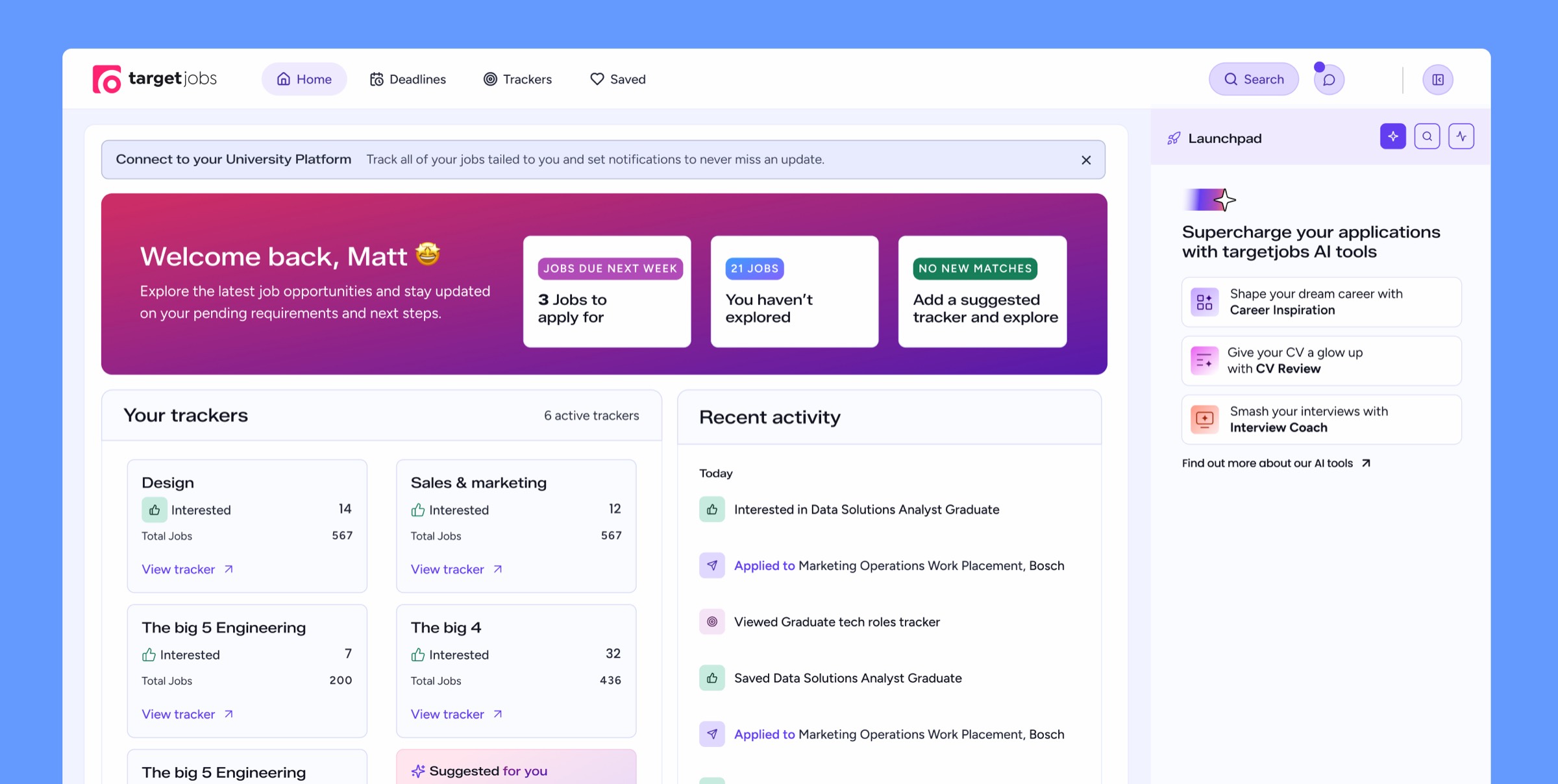Switch to the Saved tab
The height and width of the screenshot is (784, 1558).
(617, 79)
